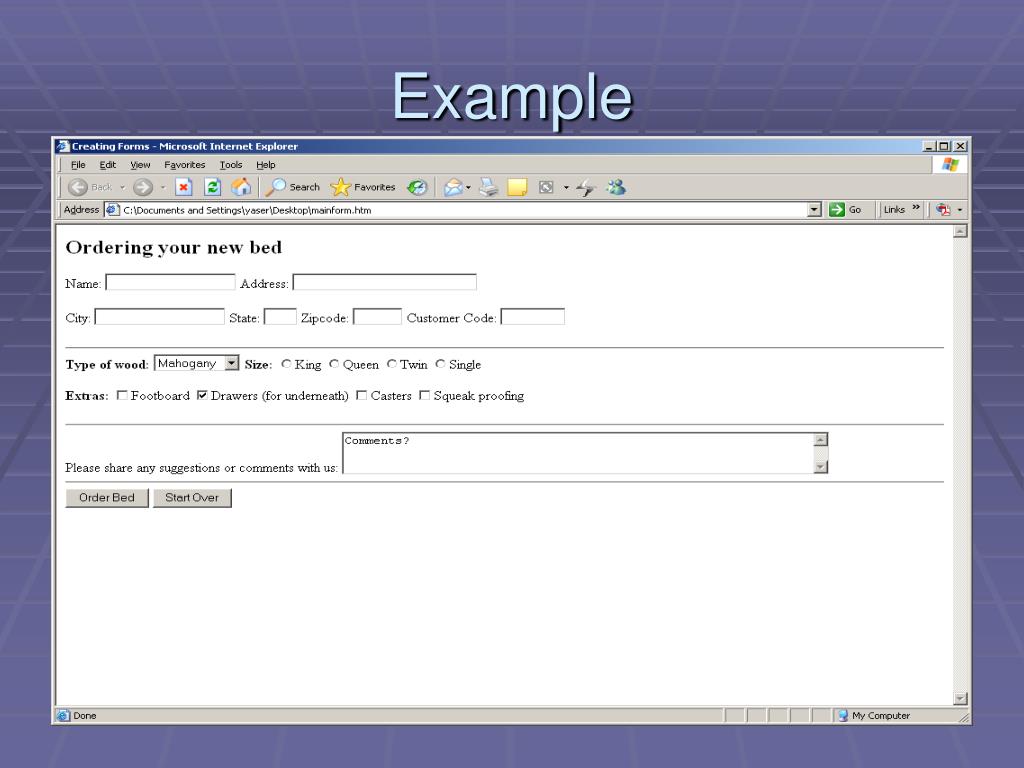Screen dimensions: 1024x768
Task: Click the My Computer zone icon
Action: pyautogui.click(x=842, y=716)
